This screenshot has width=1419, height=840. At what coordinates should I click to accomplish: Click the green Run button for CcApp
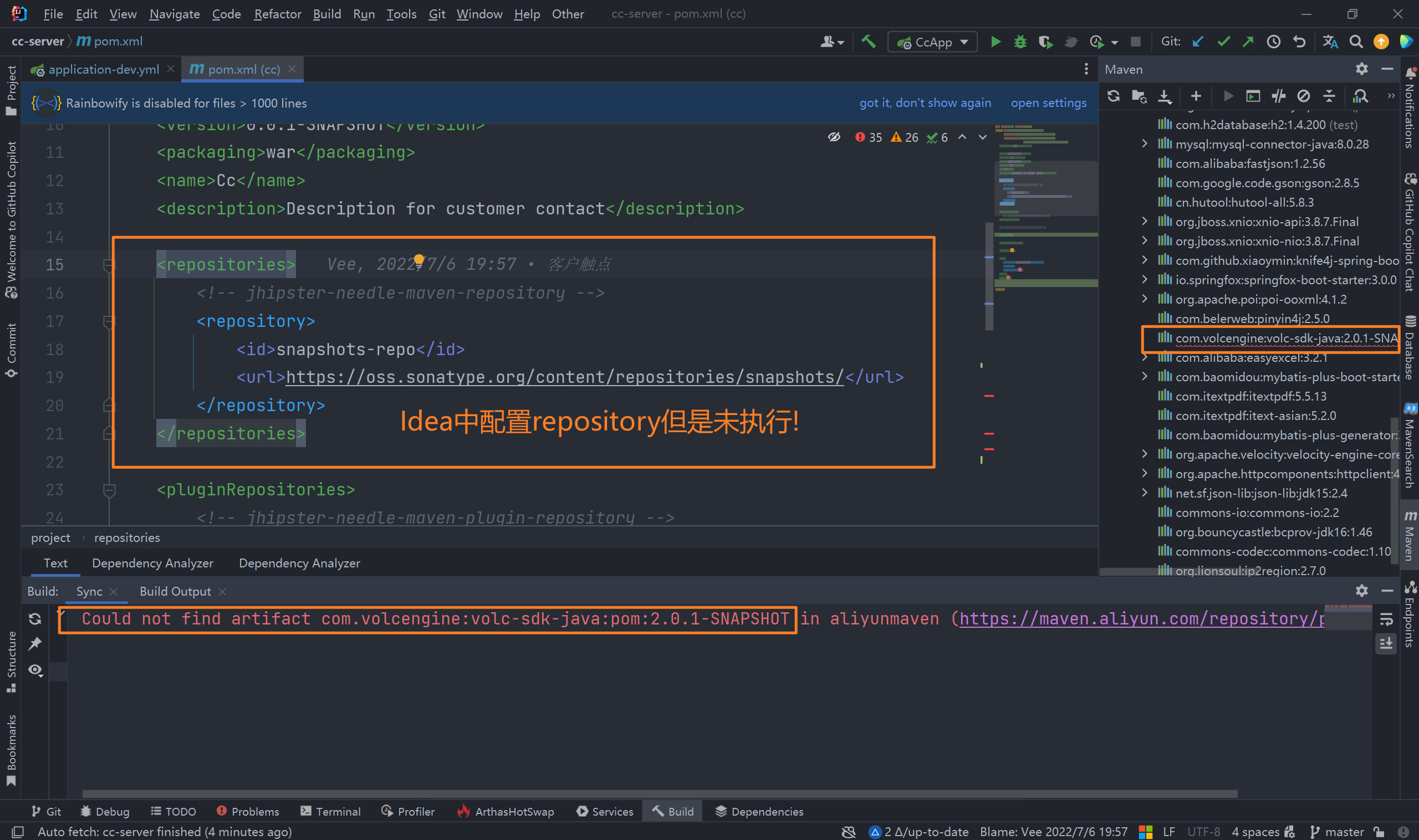(995, 42)
